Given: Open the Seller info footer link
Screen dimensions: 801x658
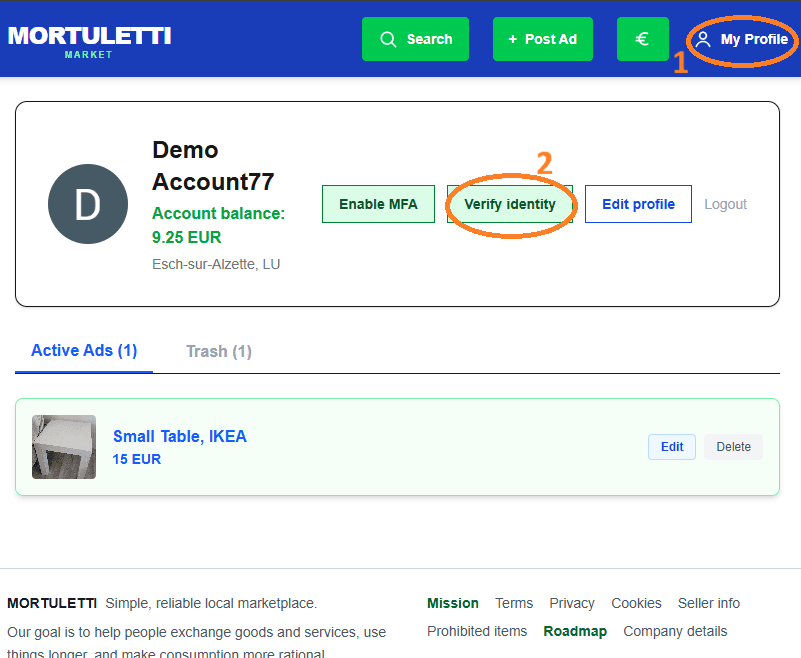Looking at the screenshot, I should pyautogui.click(x=709, y=603).
